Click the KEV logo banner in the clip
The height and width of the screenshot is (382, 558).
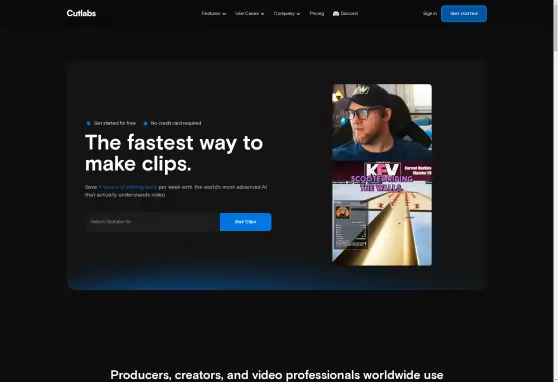pos(383,169)
